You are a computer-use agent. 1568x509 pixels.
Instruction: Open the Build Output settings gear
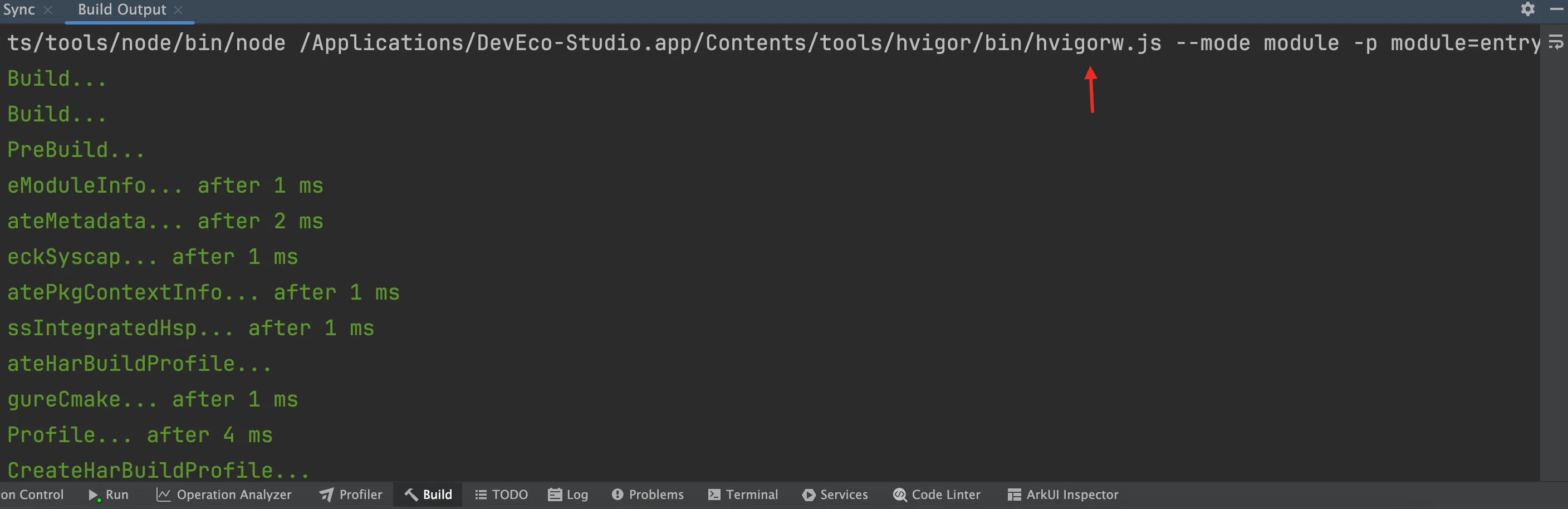[1527, 9]
